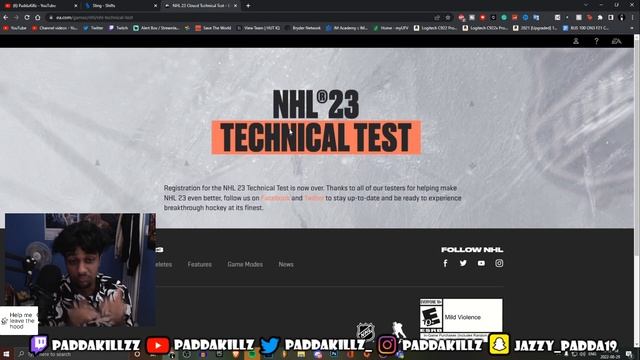This screenshot has width=640, height=360.
Task: Open the Game Modes footer link
Action: tap(245, 264)
